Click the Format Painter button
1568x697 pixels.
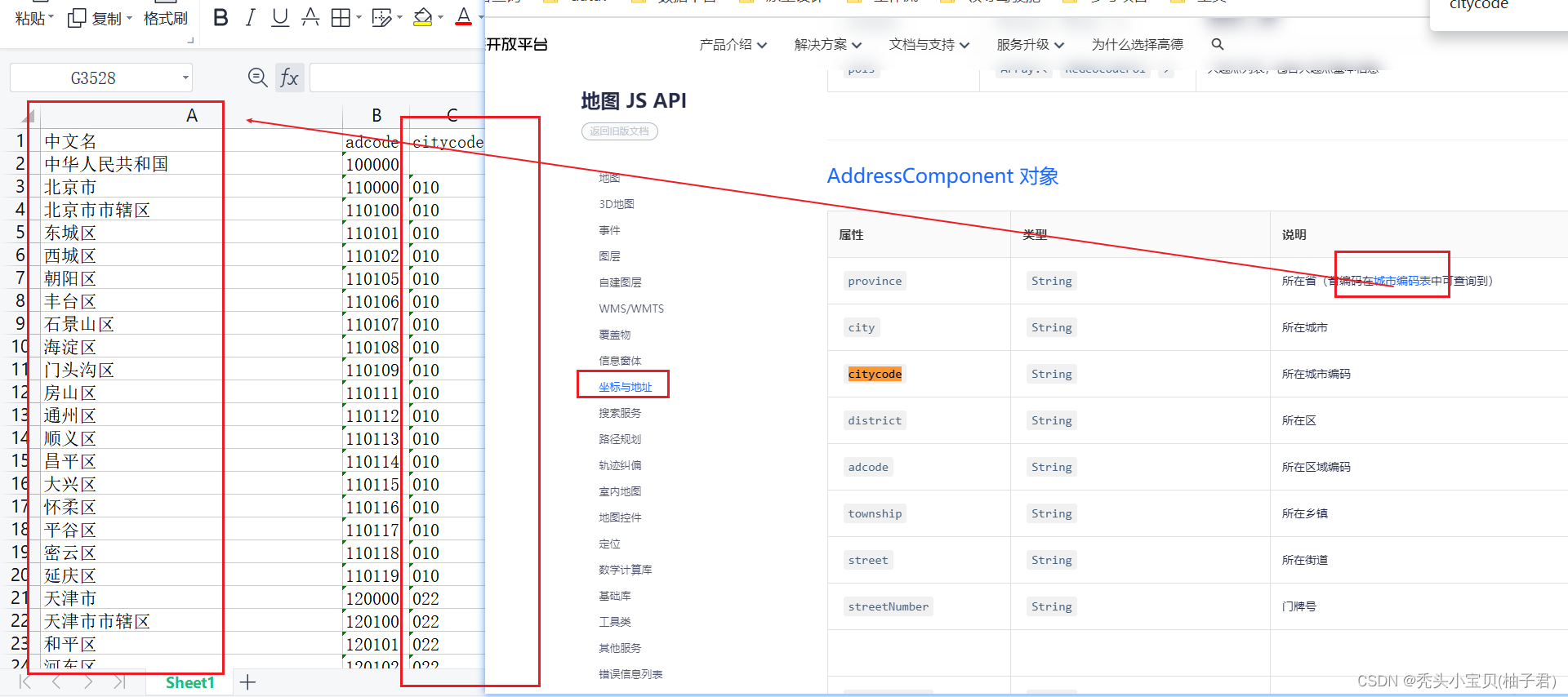point(166,18)
